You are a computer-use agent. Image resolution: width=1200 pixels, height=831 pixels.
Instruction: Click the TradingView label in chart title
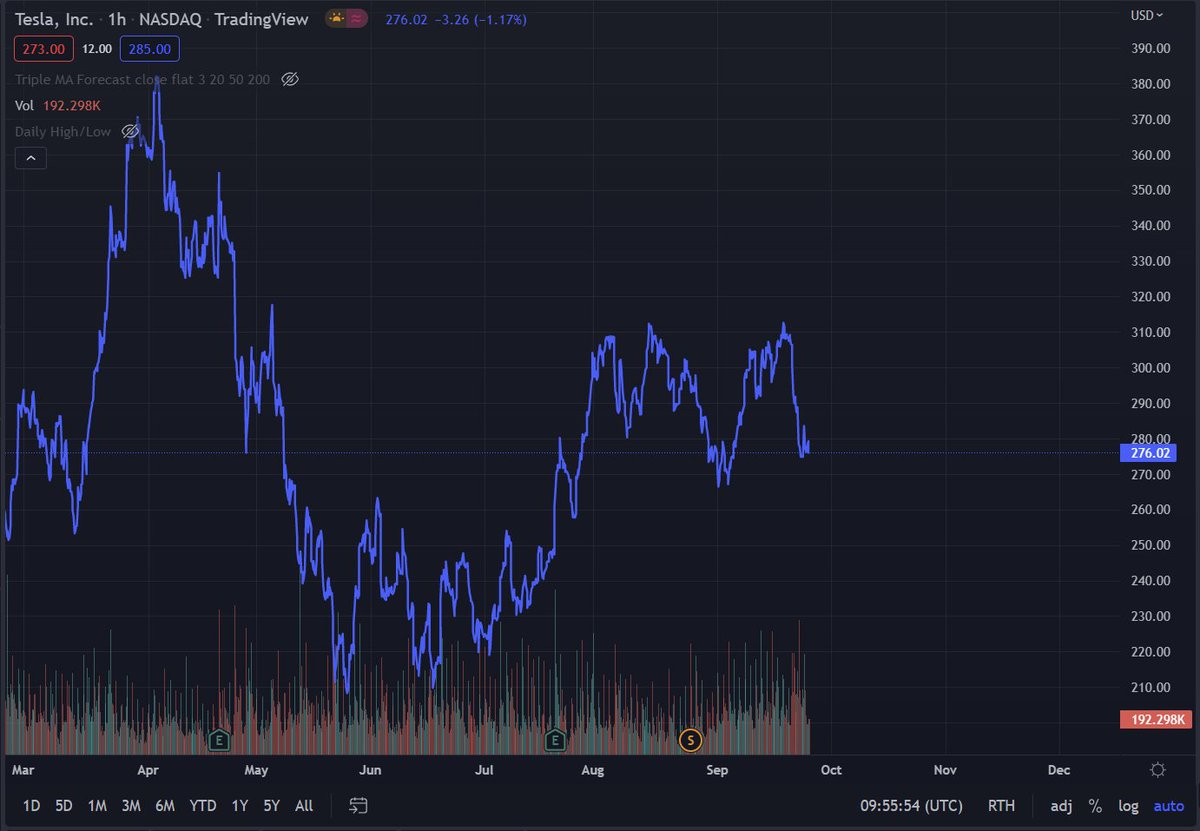click(261, 20)
